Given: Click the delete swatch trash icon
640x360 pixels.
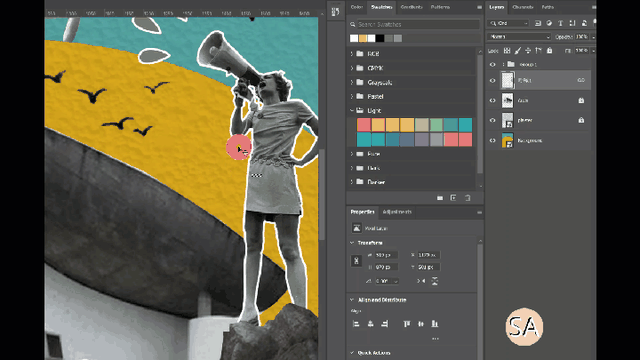Looking at the screenshot, I should [x=467, y=198].
